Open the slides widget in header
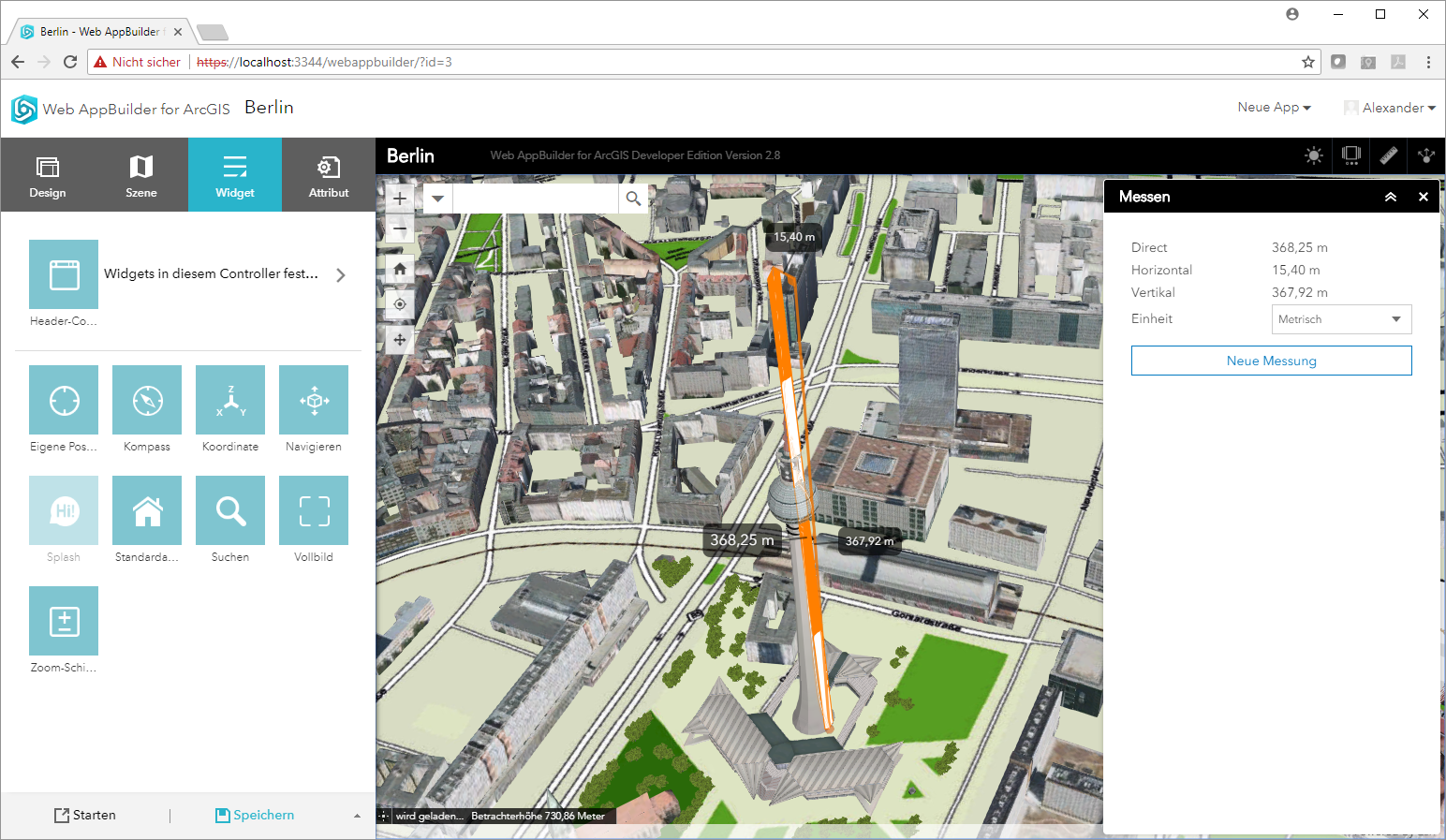1446x840 pixels. [x=1351, y=155]
